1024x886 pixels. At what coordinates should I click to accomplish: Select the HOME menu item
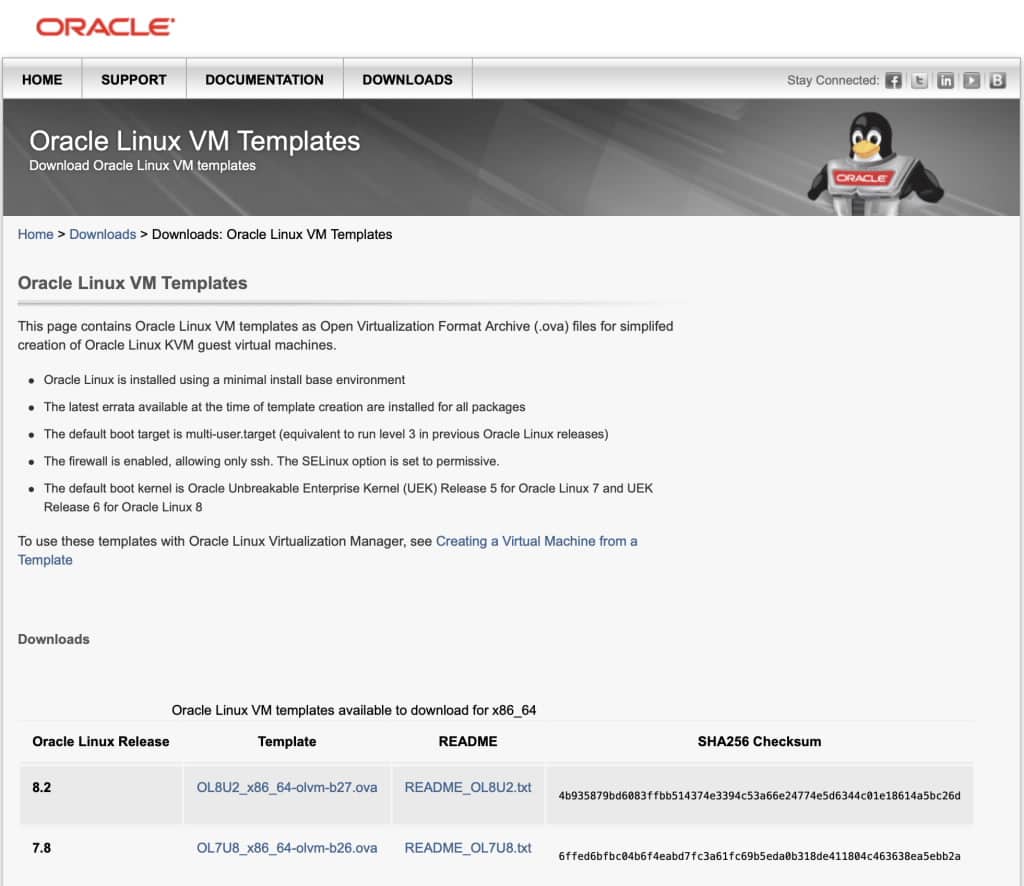click(42, 79)
